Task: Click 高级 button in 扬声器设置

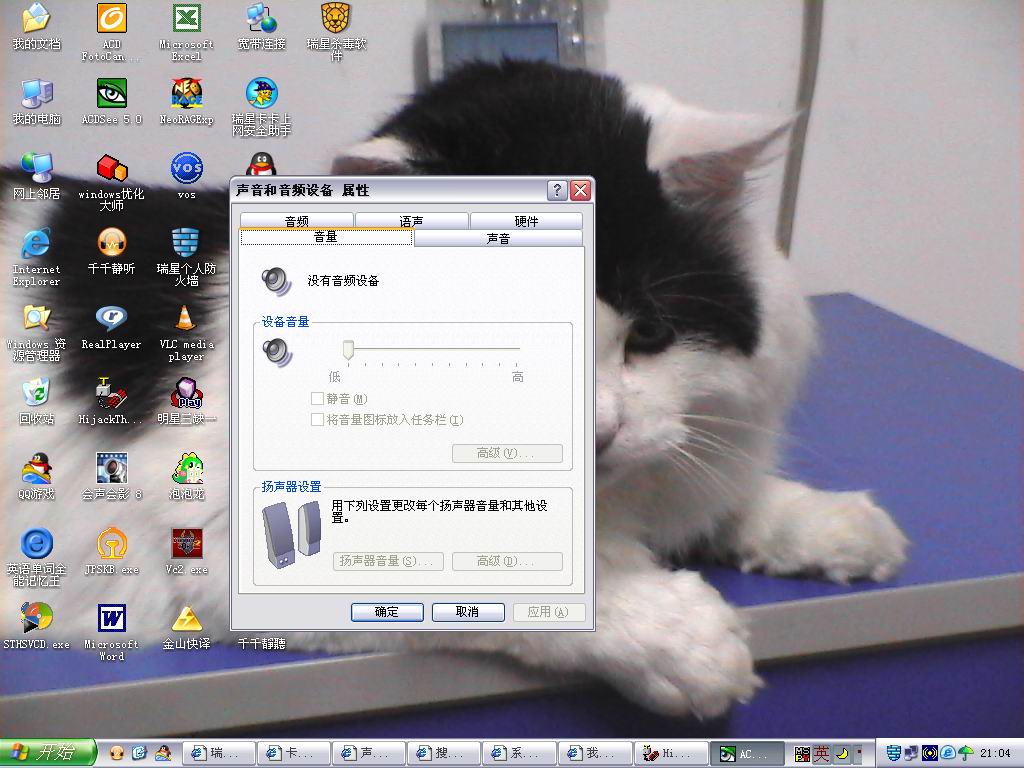Action: 507,561
